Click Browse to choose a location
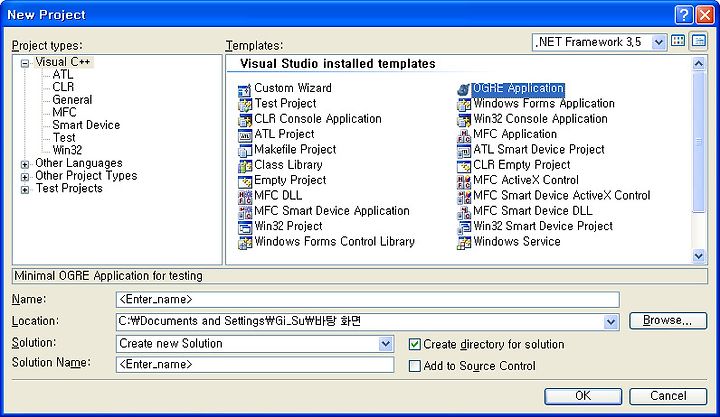Image resolution: width=720 pixels, height=417 pixels. point(668,320)
